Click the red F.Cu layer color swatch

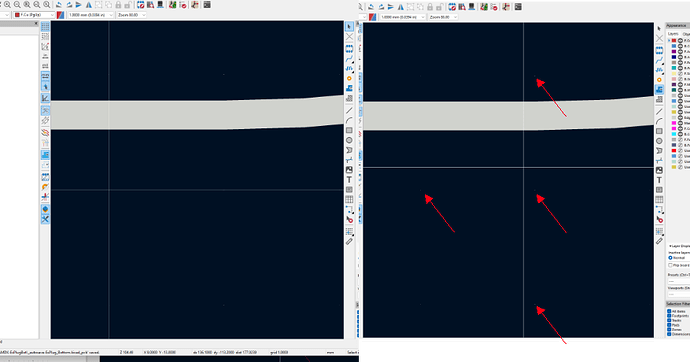pos(674,40)
